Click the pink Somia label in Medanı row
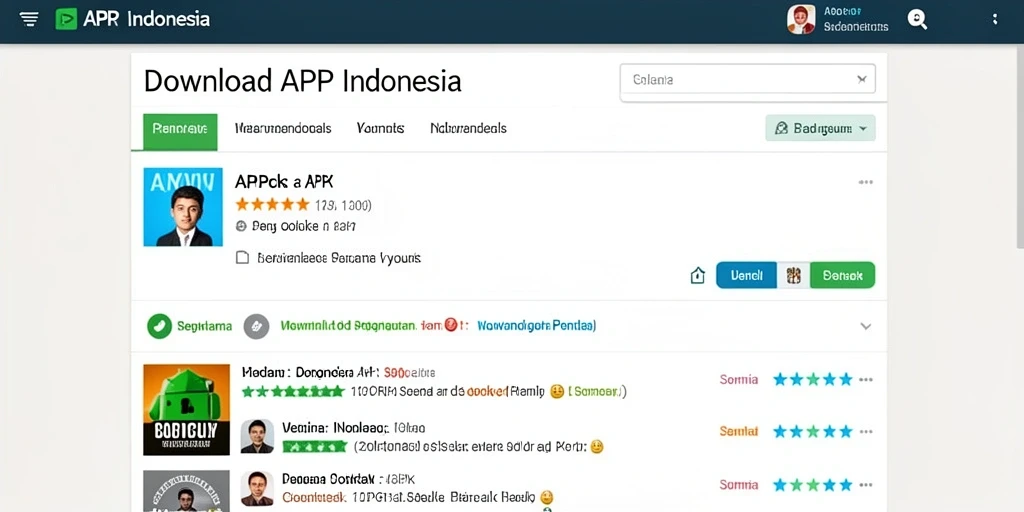This screenshot has height=512, width=1024. tap(739, 379)
